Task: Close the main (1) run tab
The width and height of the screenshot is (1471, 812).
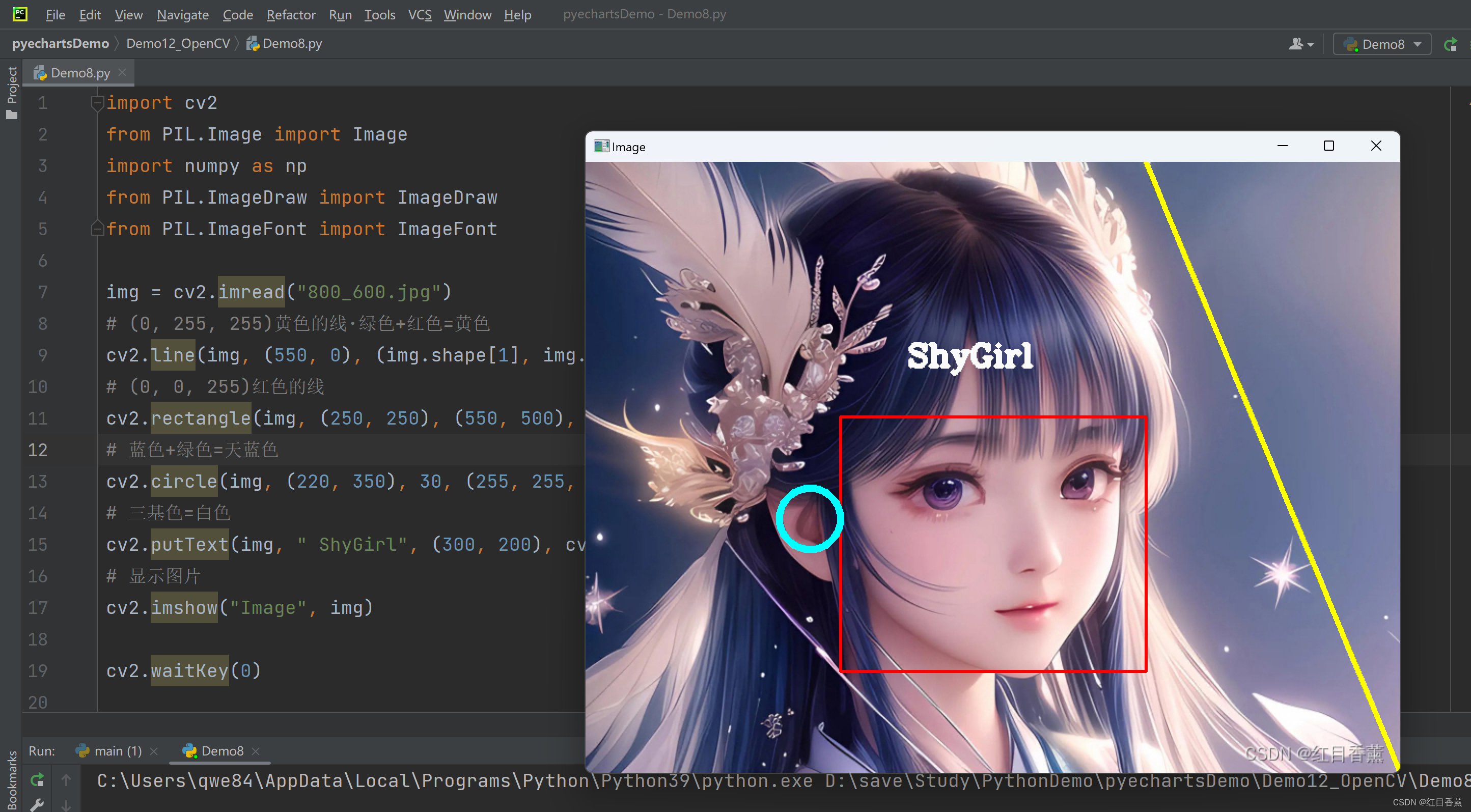Action: (154, 751)
